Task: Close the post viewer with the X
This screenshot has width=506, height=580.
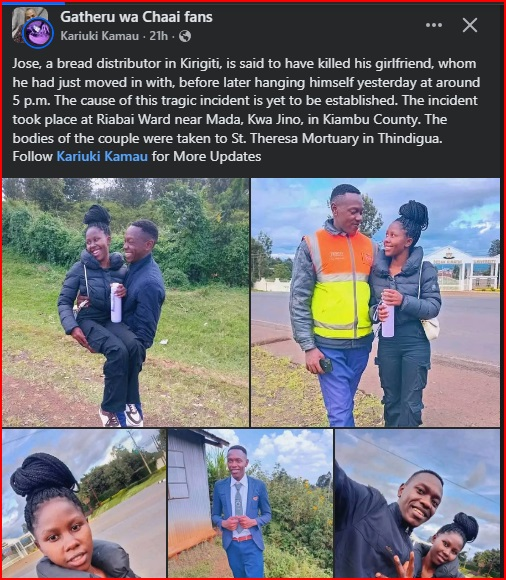Action: (470, 25)
